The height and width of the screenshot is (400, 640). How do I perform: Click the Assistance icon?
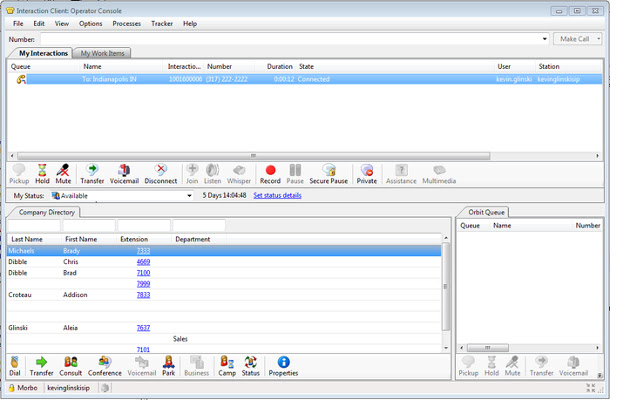(x=401, y=174)
